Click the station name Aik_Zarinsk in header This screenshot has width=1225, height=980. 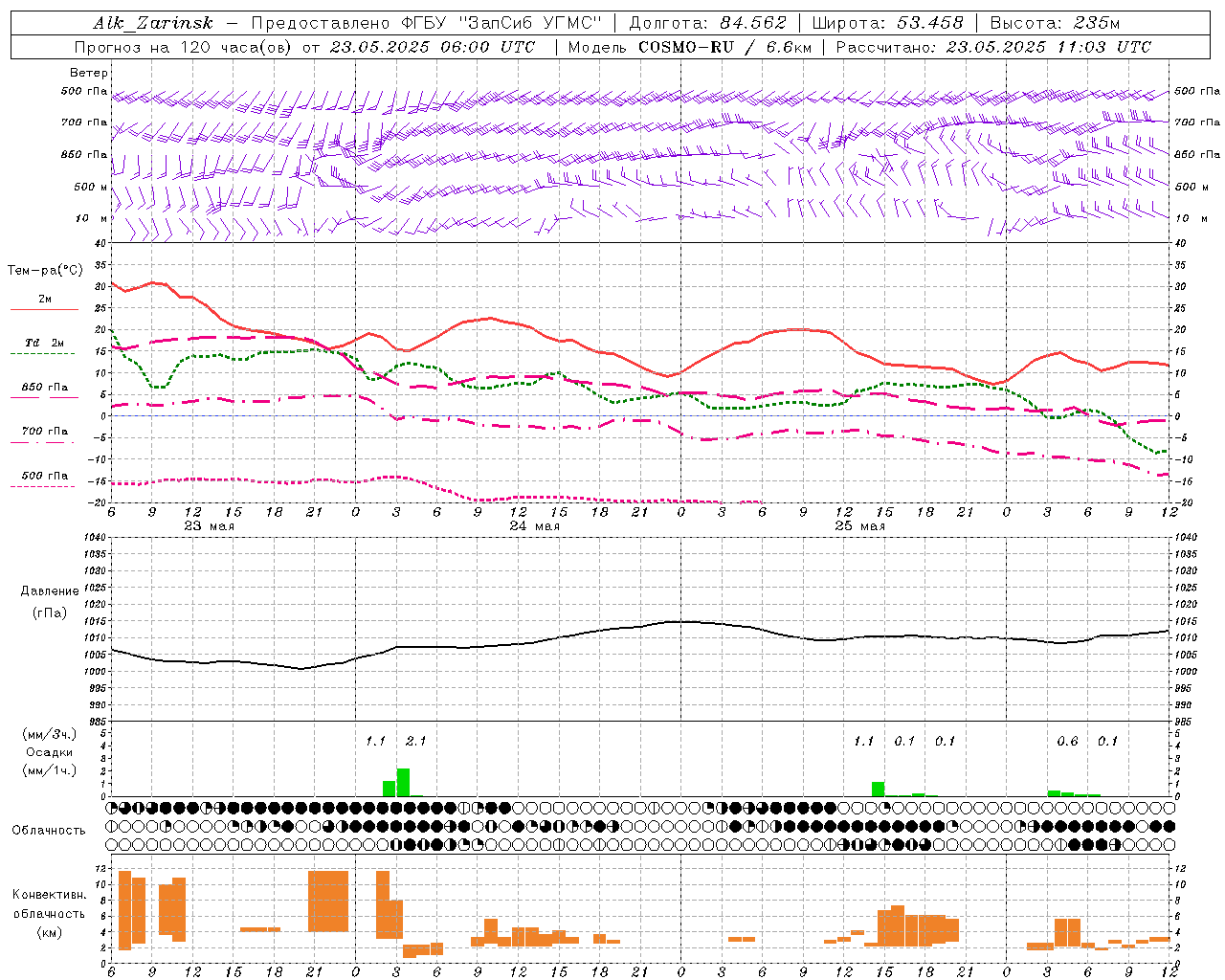pyautogui.click(x=152, y=23)
